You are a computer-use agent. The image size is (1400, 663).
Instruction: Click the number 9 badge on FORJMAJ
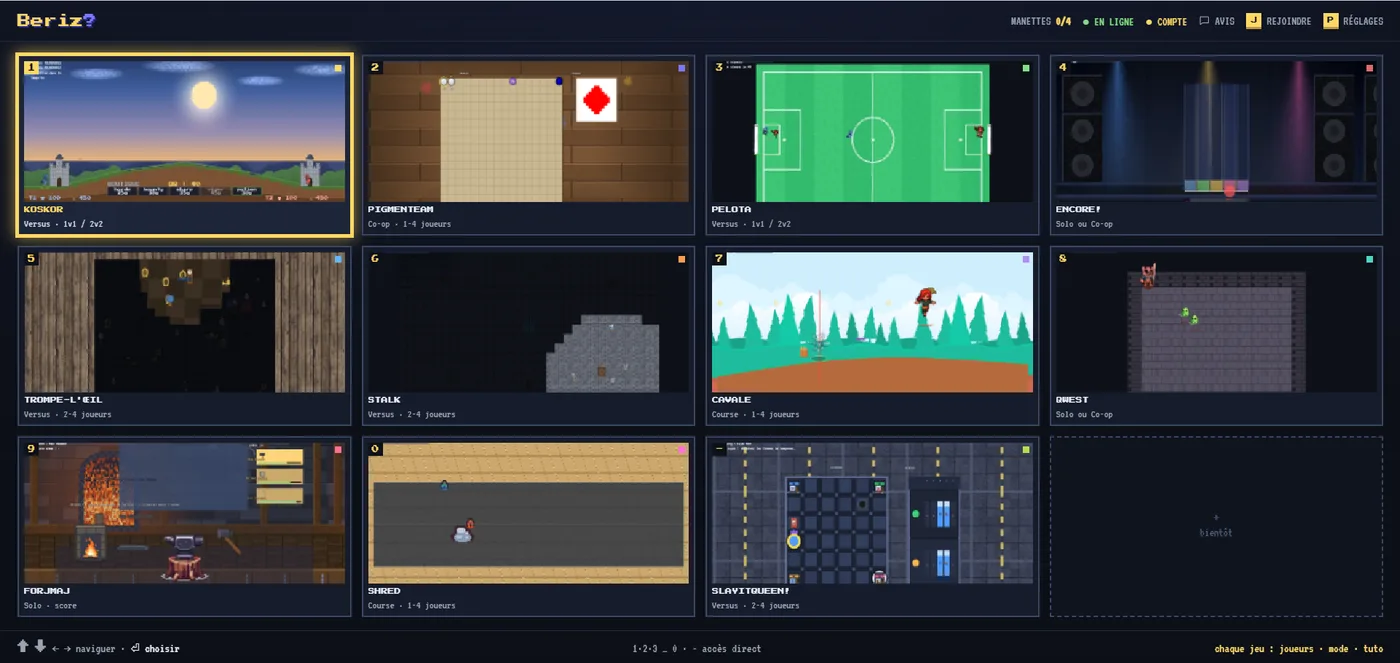(x=31, y=449)
